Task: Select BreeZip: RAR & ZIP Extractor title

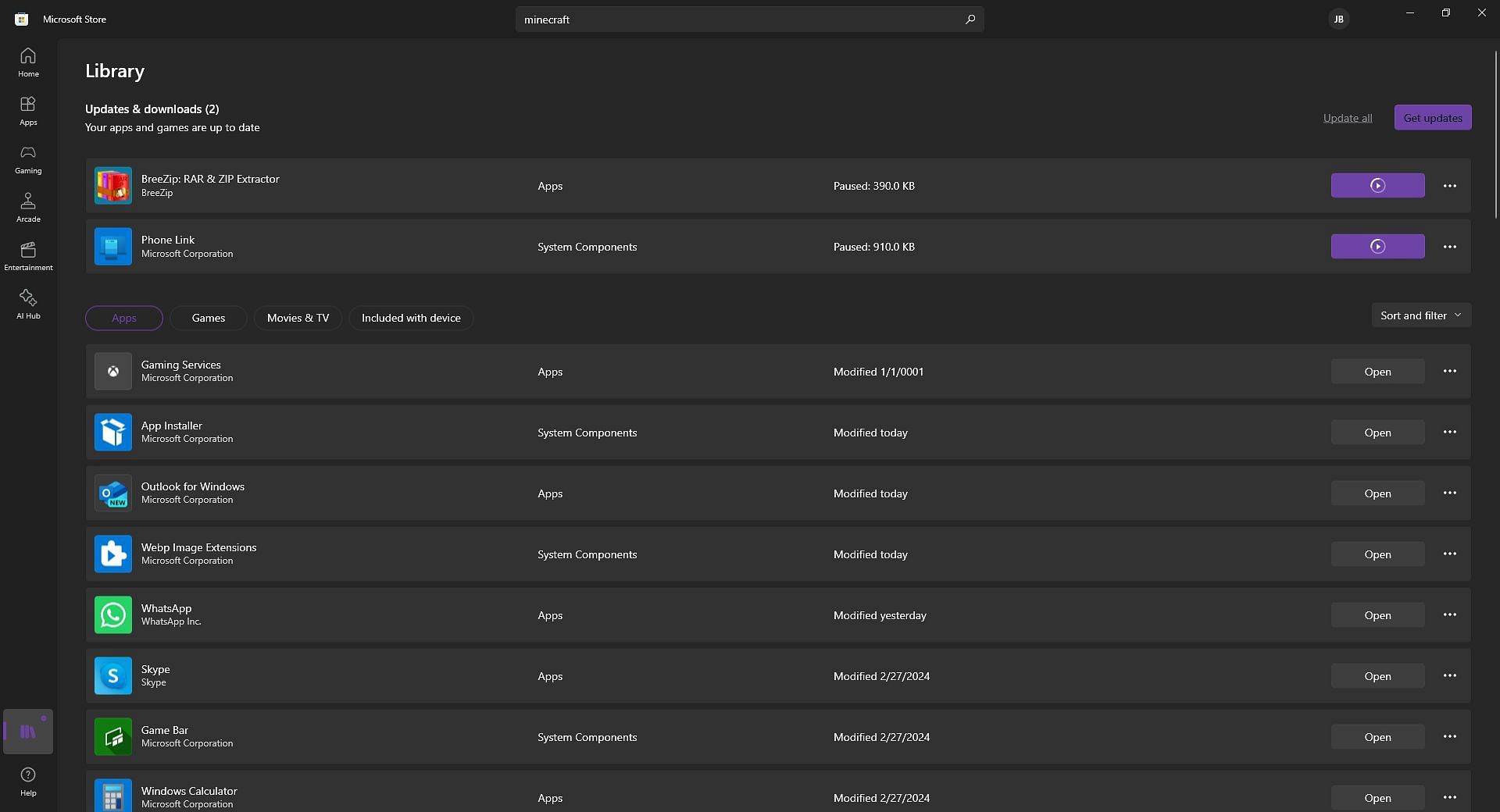Action: pos(210,179)
